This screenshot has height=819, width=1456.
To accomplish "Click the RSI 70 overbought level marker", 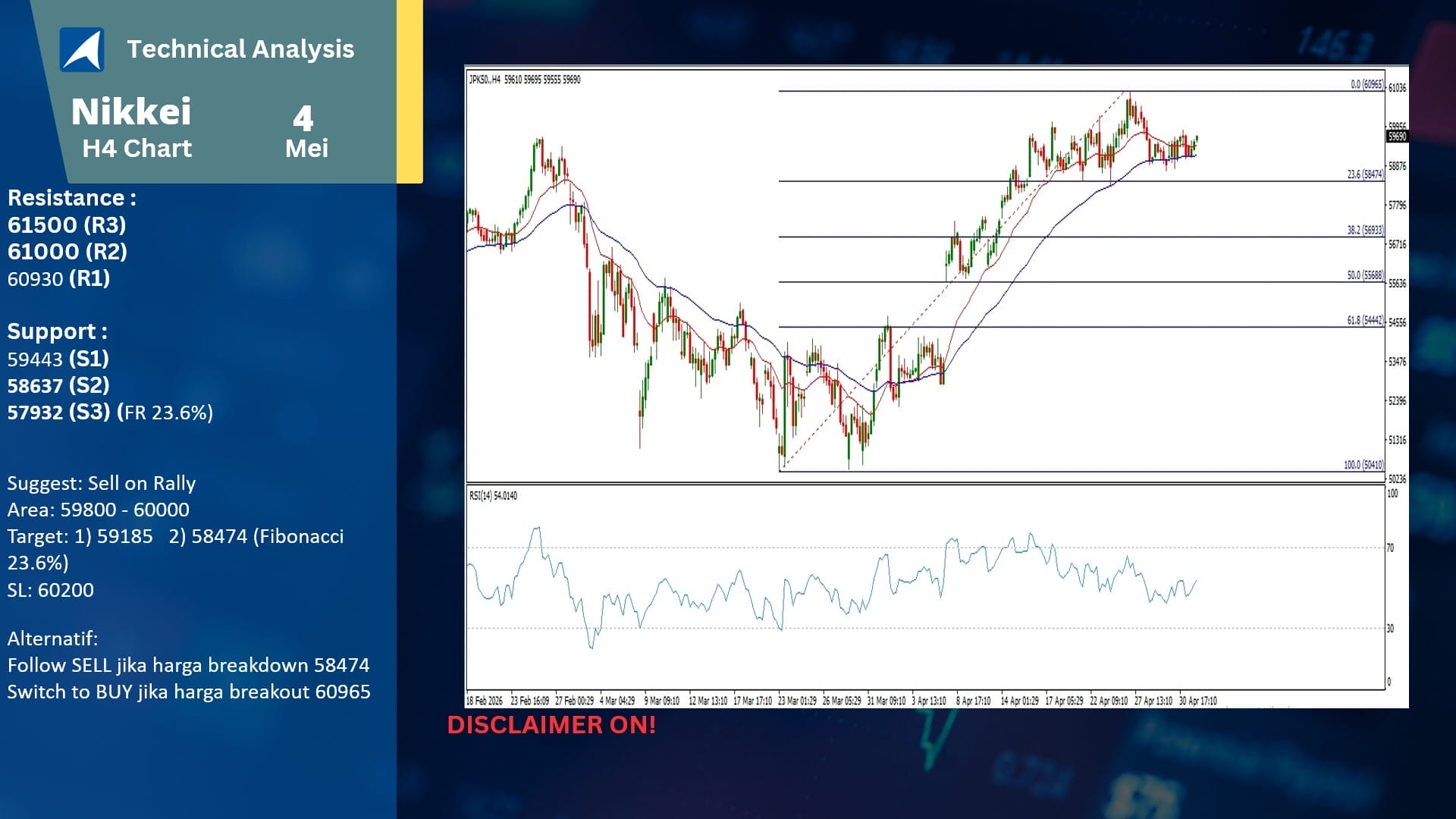I will (1390, 548).
